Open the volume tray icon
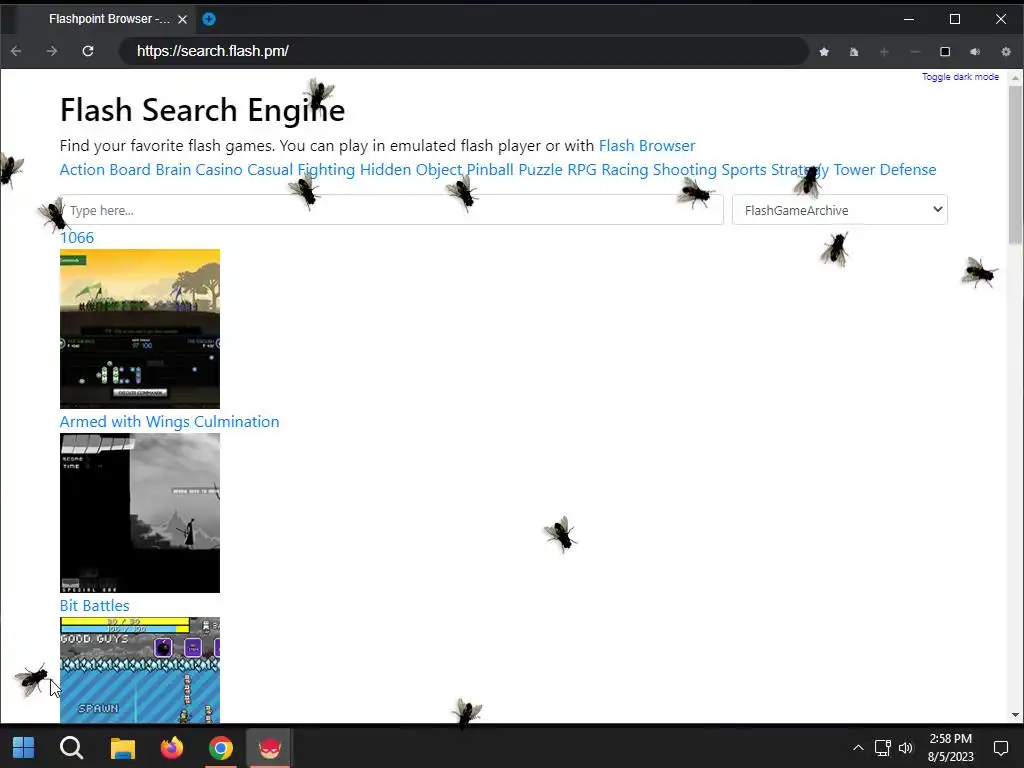This screenshot has height=768, width=1024. (x=906, y=748)
